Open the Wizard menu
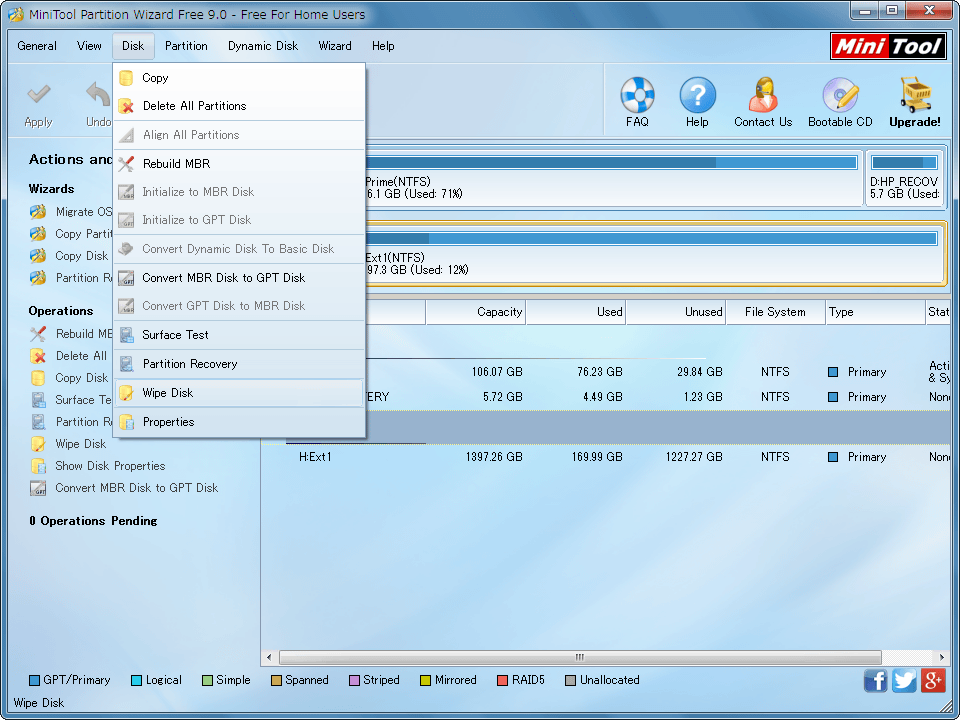The width and height of the screenshot is (960, 720). 335,46
